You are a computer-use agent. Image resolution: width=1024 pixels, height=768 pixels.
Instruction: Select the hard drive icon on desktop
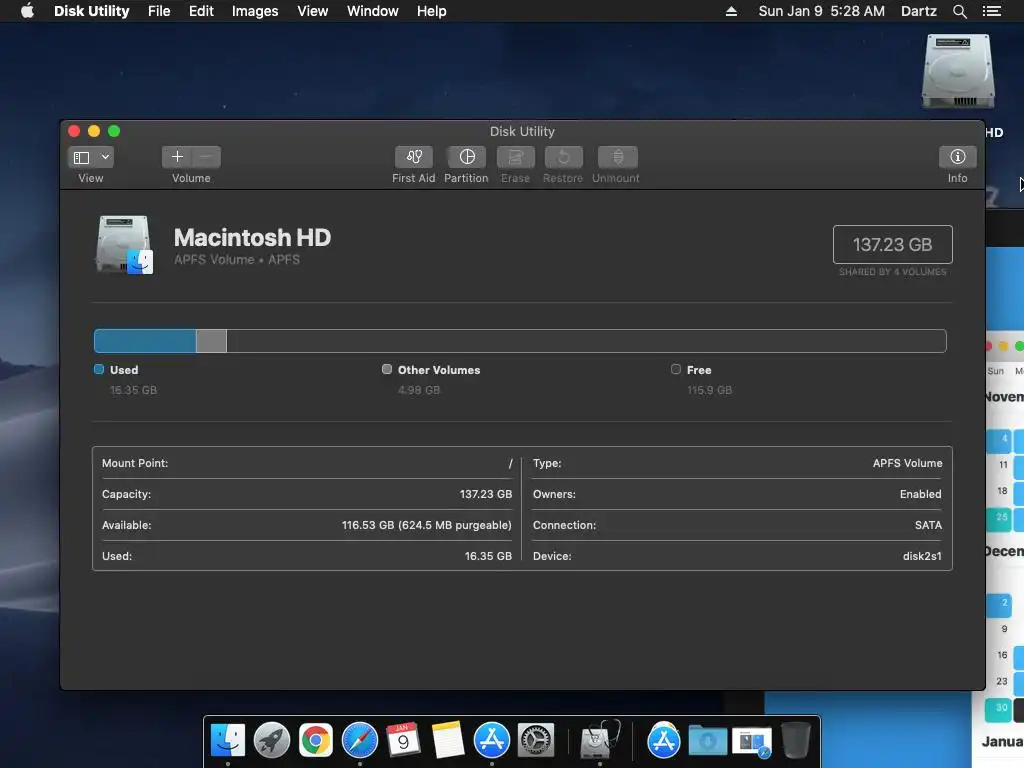[x=957, y=72]
